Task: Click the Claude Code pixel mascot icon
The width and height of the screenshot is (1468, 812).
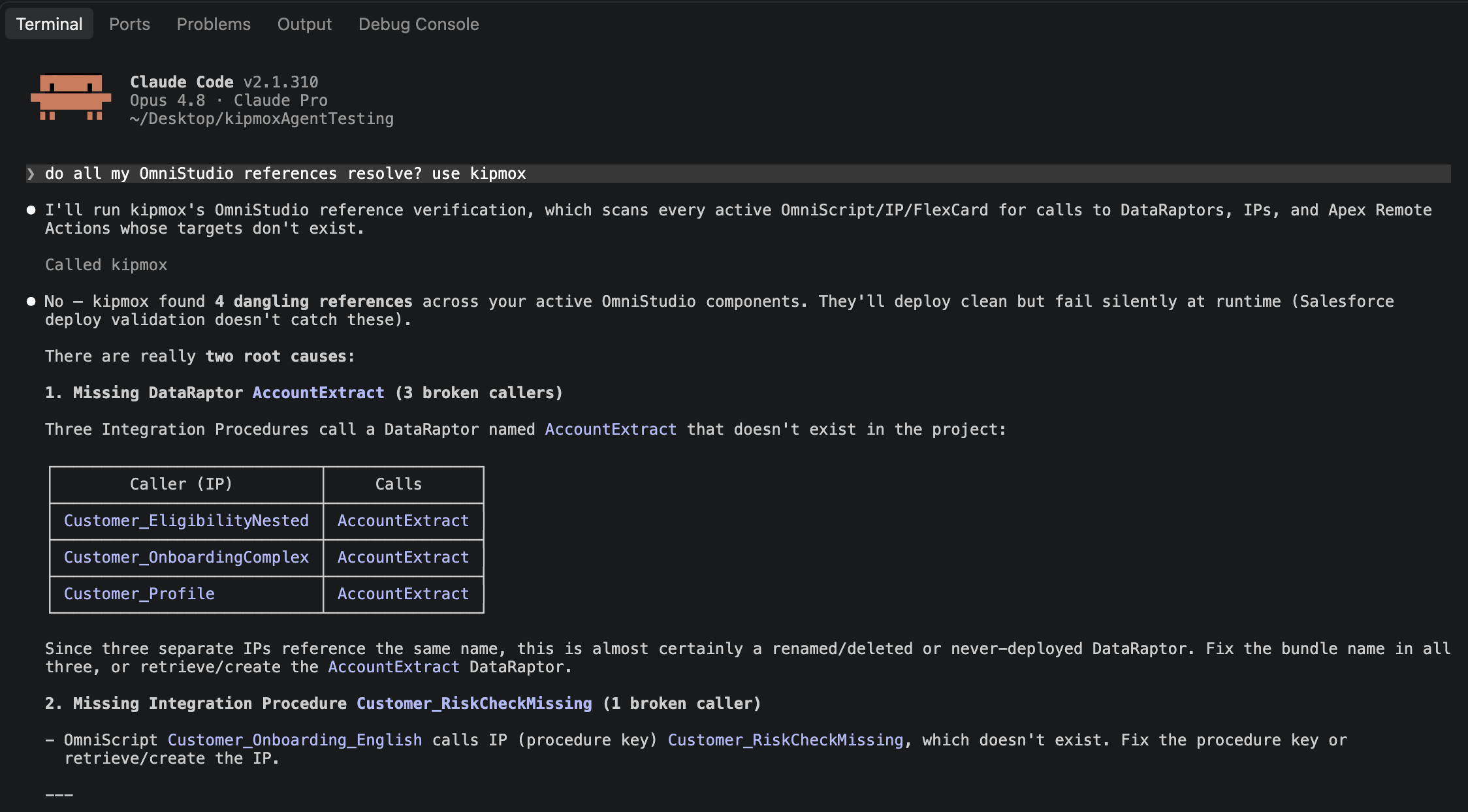Action: [x=71, y=97]
